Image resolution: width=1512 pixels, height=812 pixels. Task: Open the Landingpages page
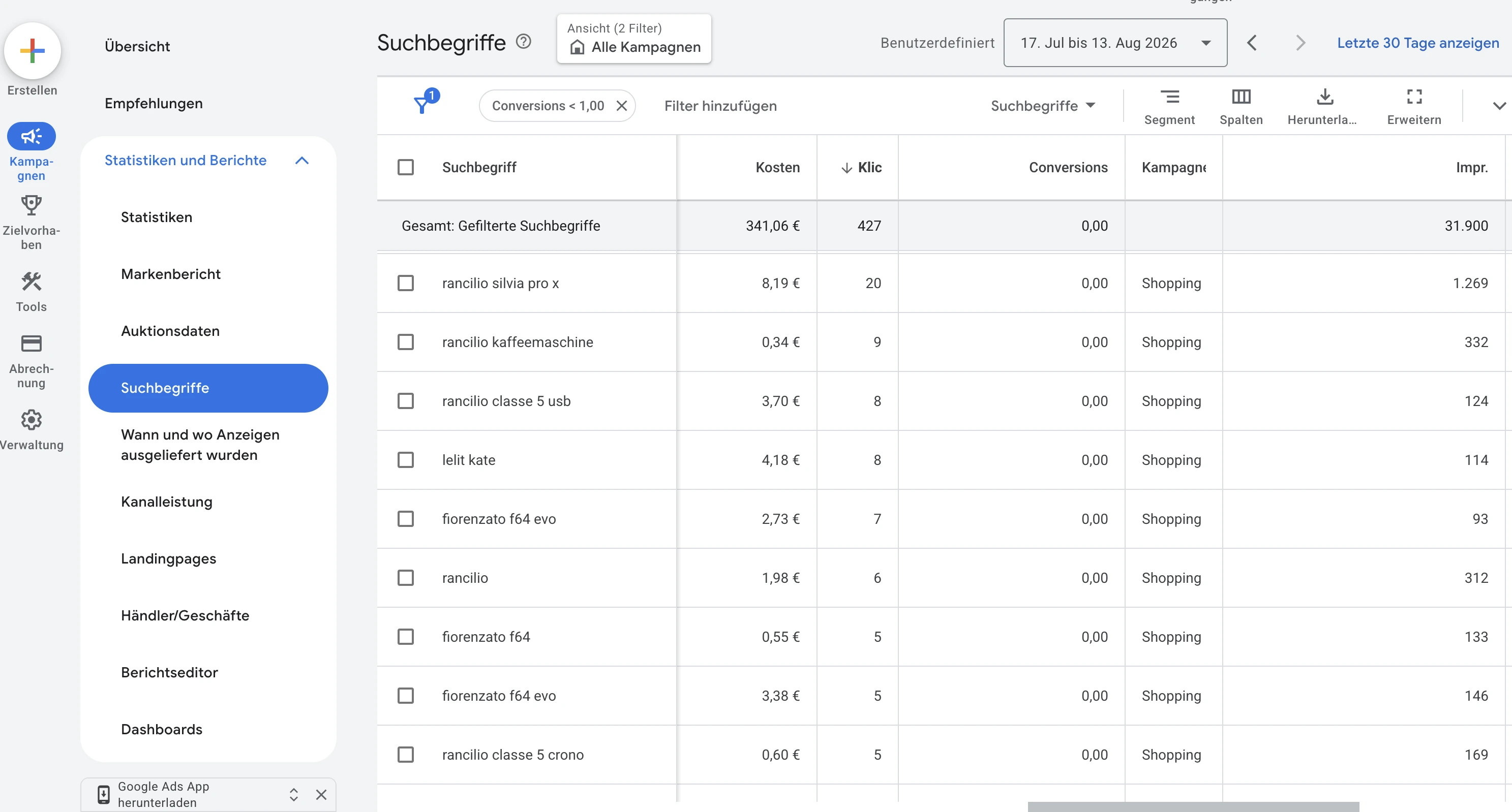168,559
